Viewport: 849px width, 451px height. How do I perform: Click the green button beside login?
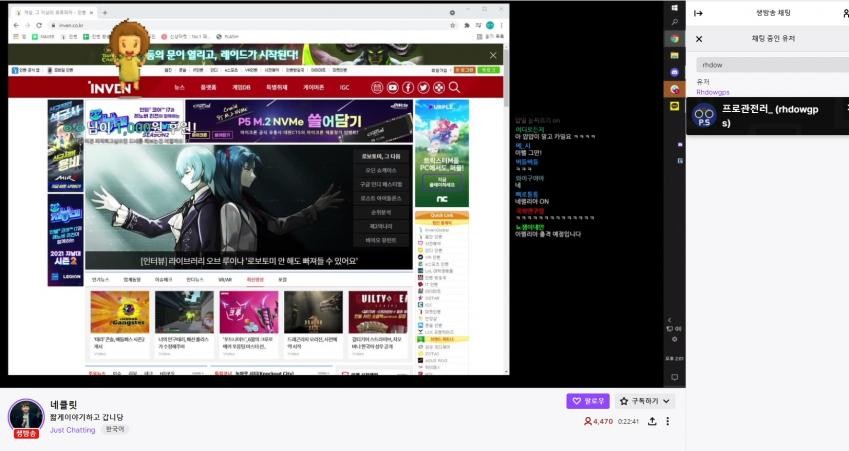(x=489, y=70)
